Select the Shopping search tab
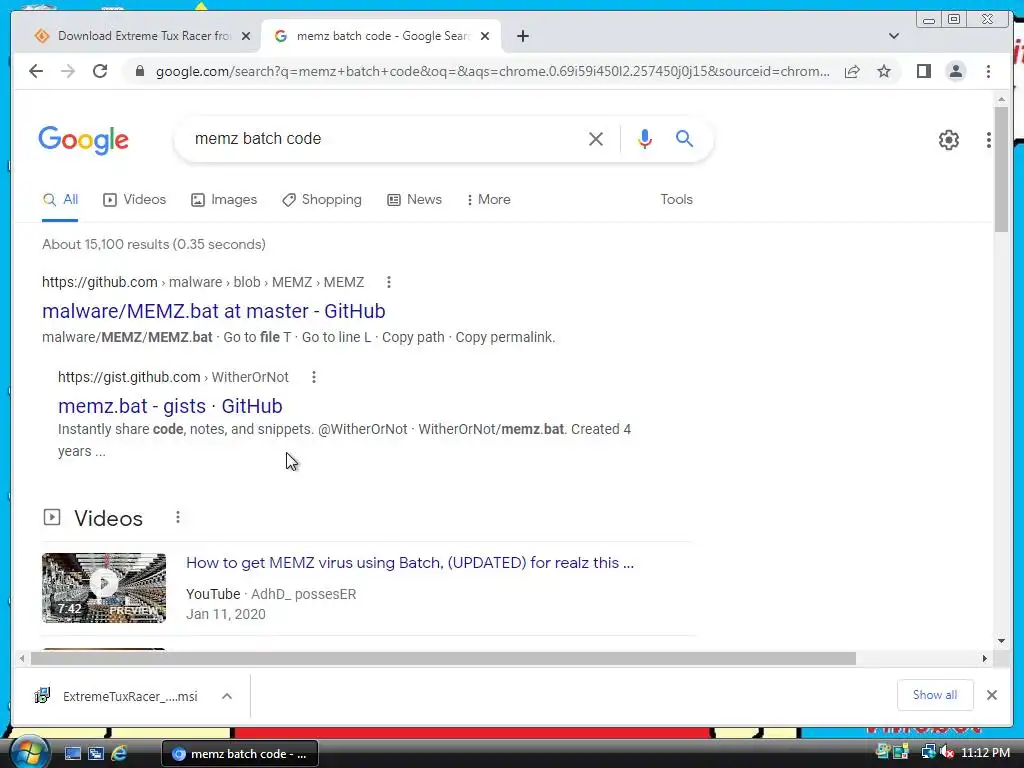 click(x=322, y=199)
